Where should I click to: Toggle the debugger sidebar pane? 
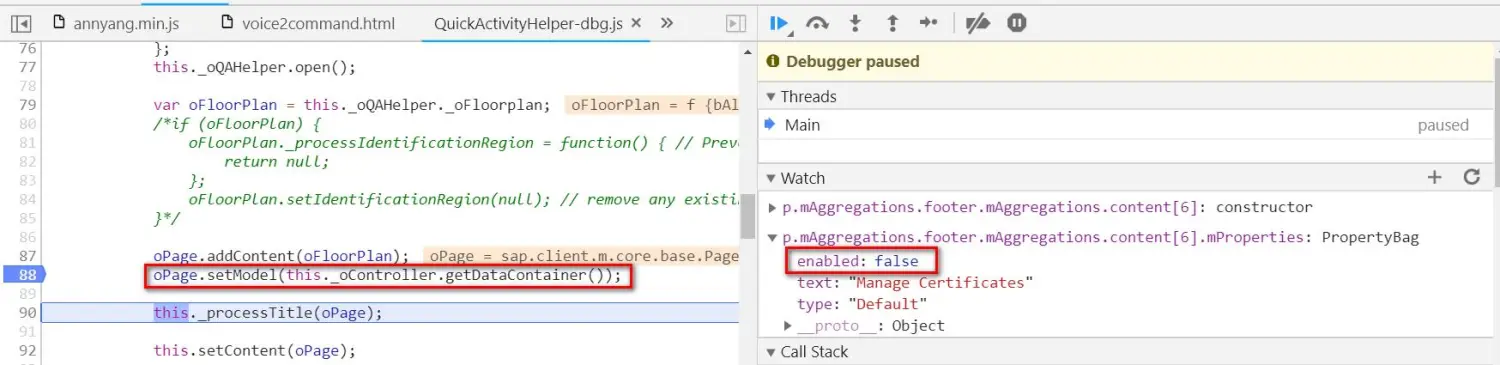click(735, 23)
